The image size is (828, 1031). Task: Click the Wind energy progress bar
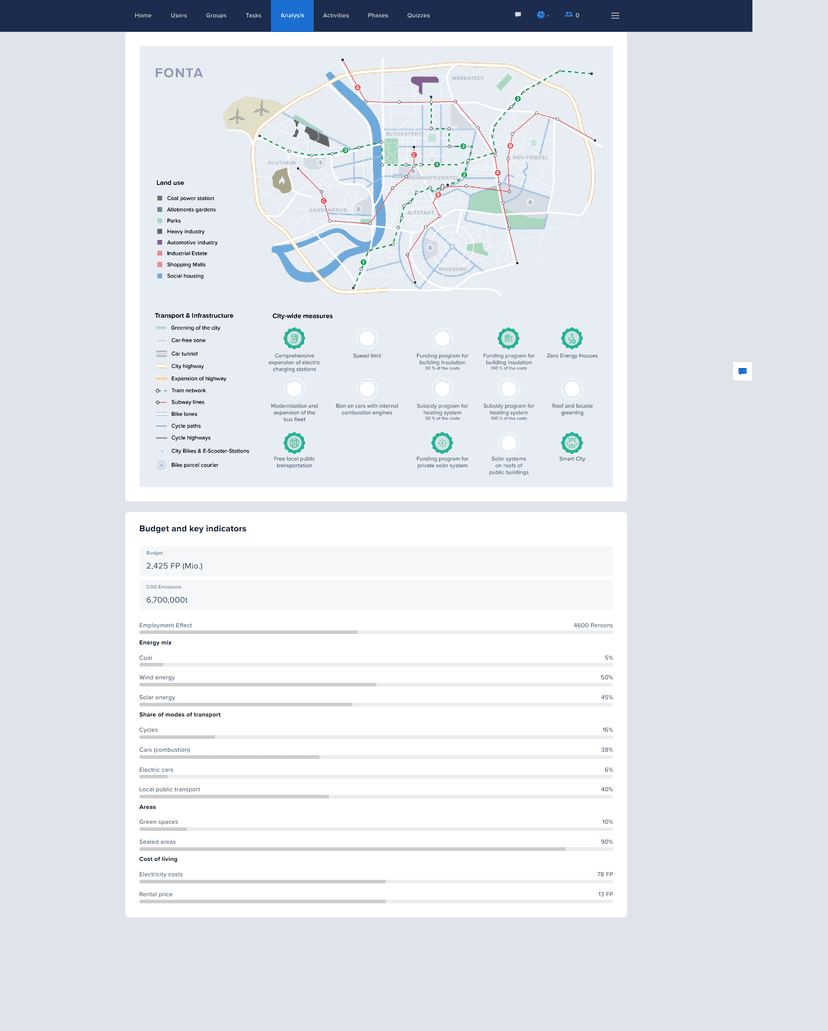click(x=376, y=685)
